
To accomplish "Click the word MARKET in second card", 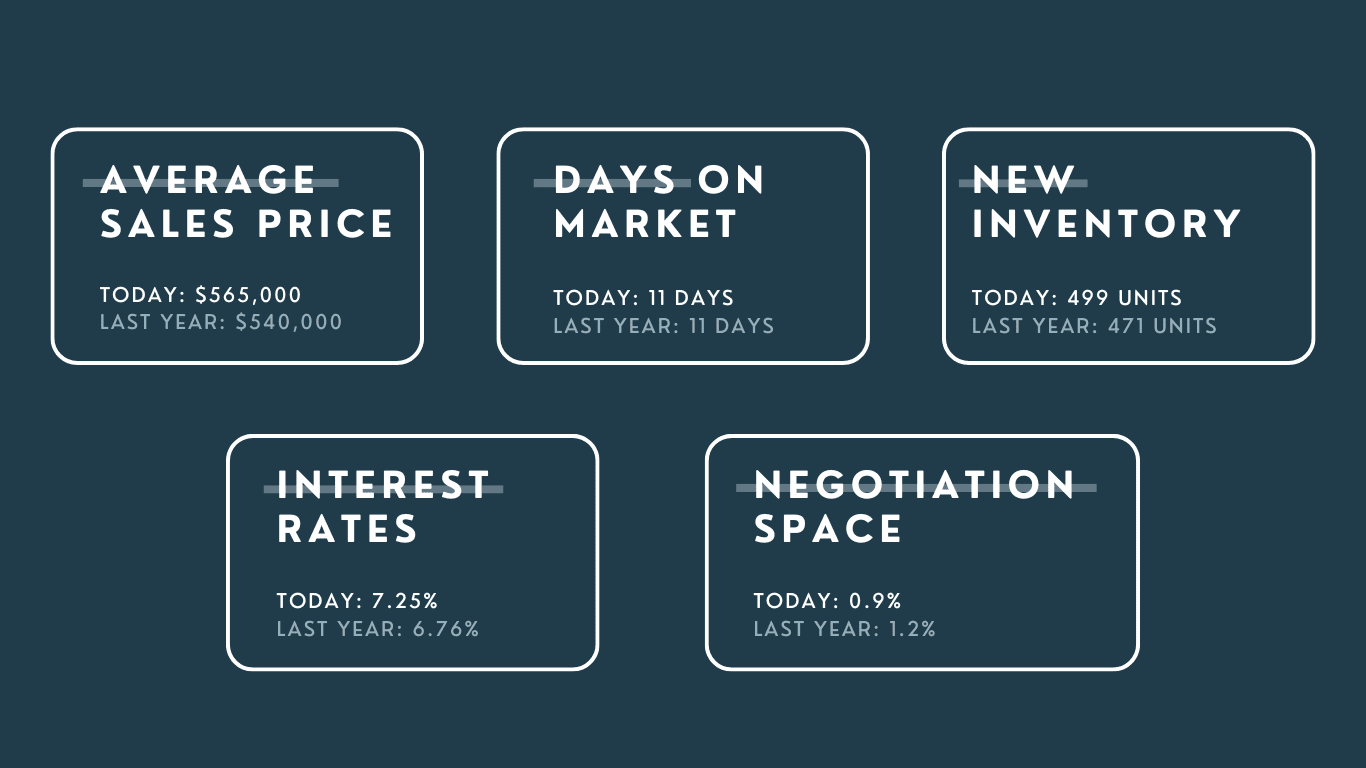I will (646, 224).
